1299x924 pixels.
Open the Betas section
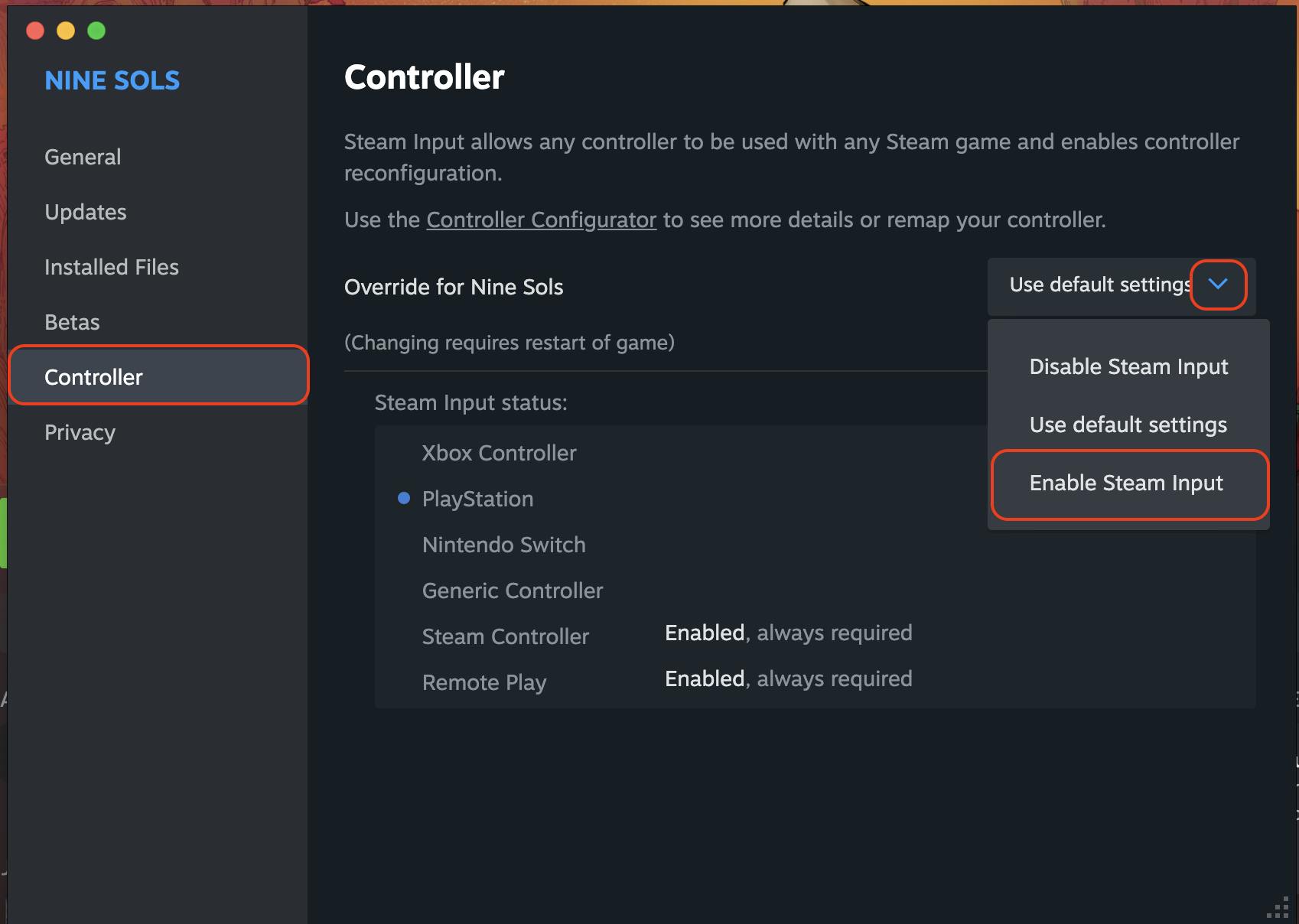pos(72,322)
